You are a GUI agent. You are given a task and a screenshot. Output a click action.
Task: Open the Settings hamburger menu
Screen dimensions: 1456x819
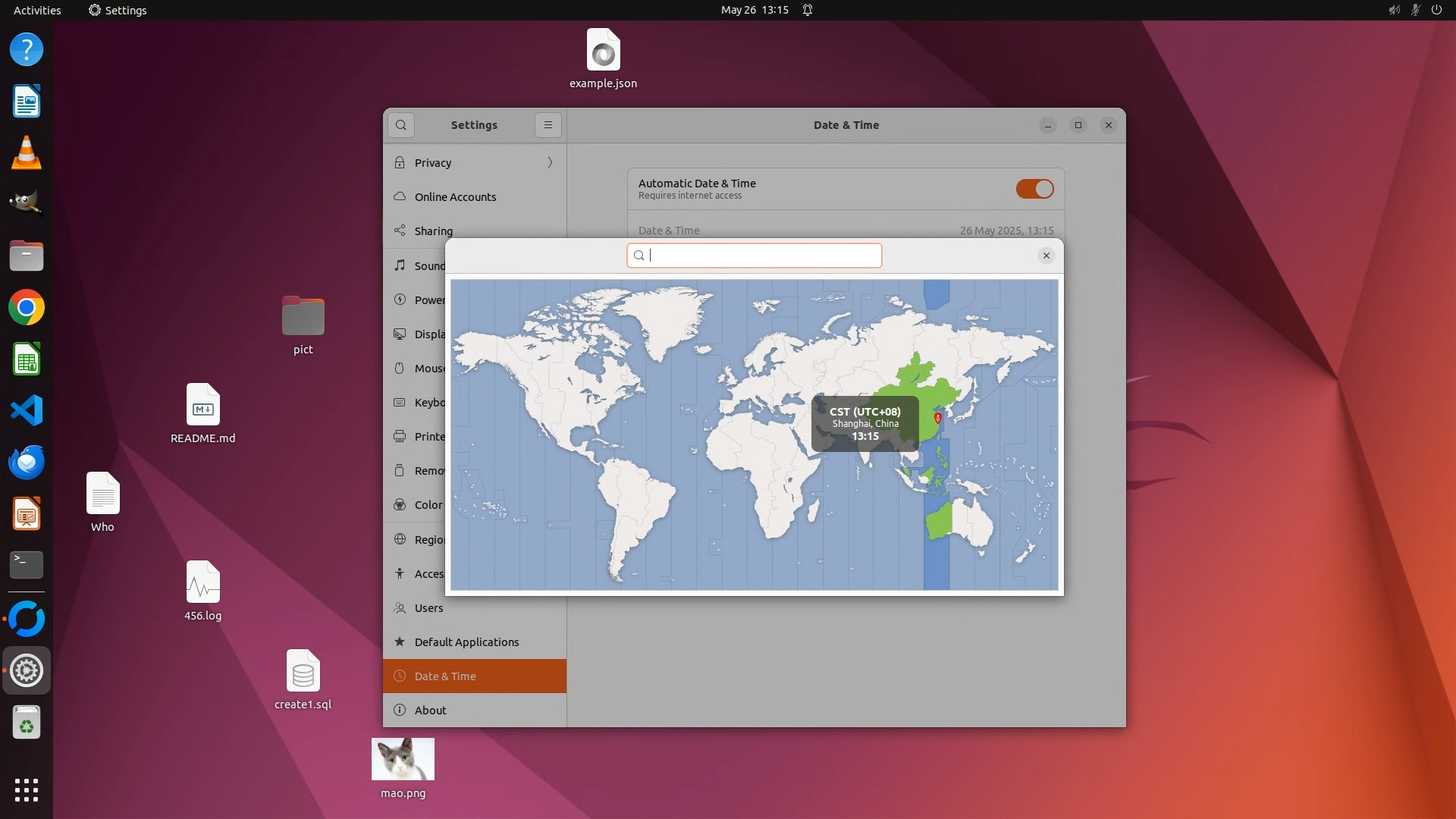coord(548,125)
